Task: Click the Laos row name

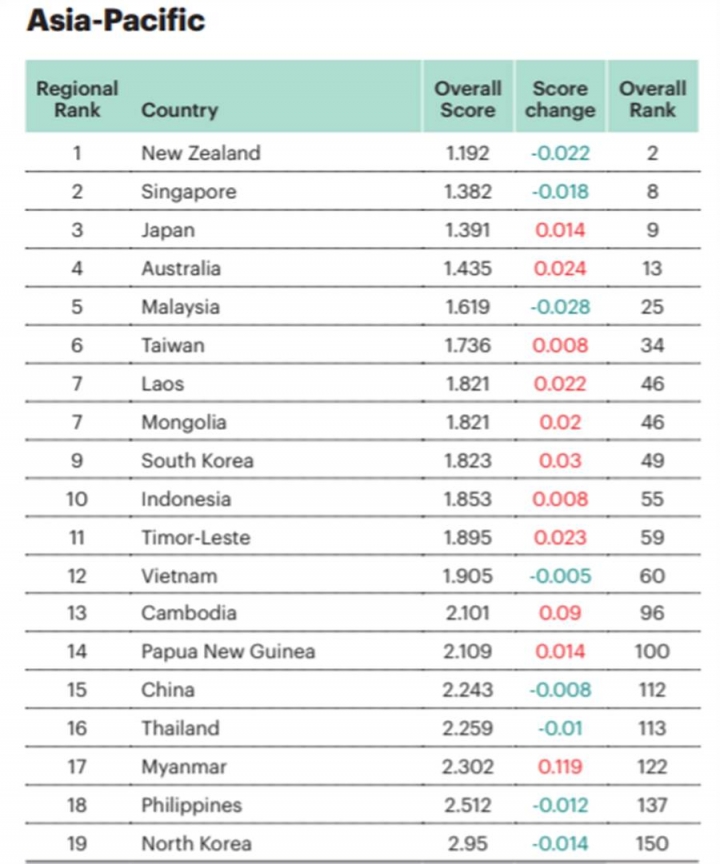Action: (162, 384)
